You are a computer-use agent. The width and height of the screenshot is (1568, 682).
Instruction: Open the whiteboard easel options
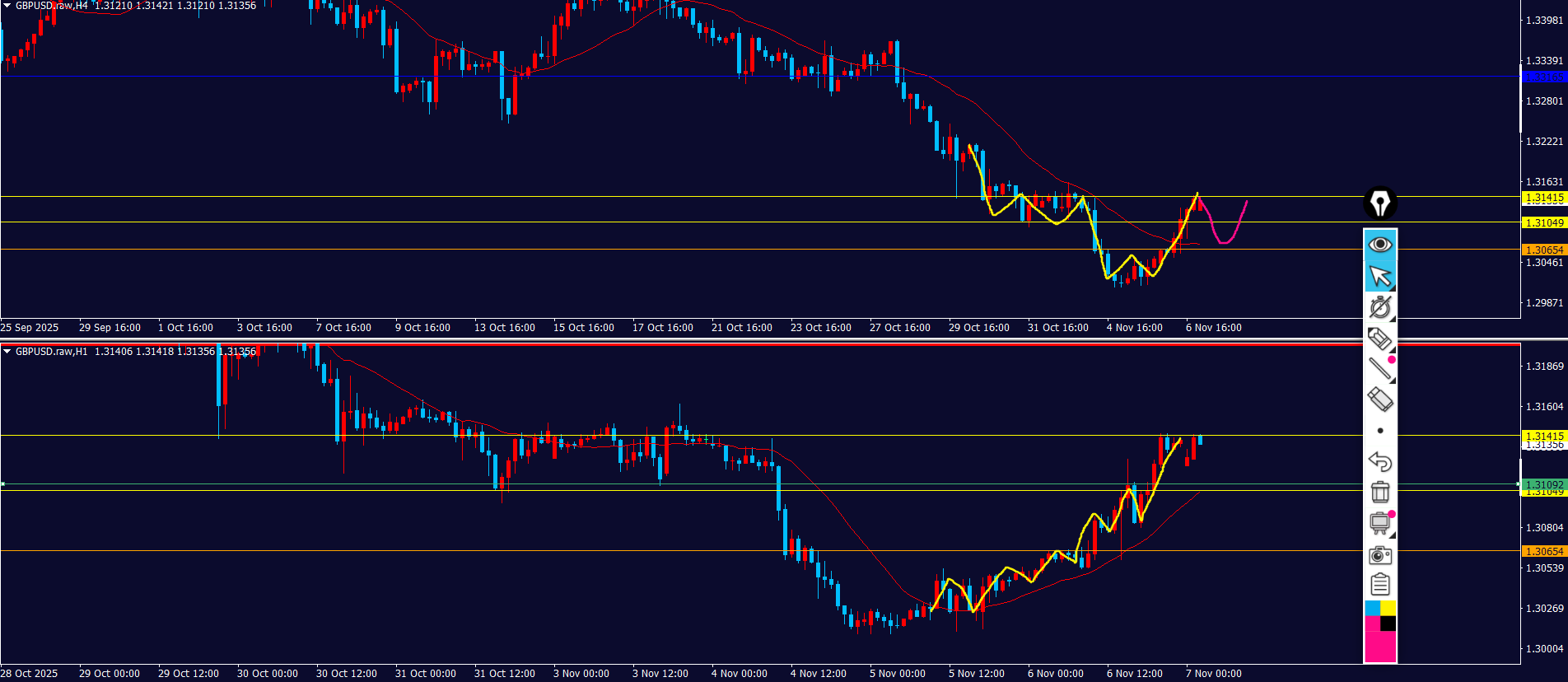tap(1380, 523)
